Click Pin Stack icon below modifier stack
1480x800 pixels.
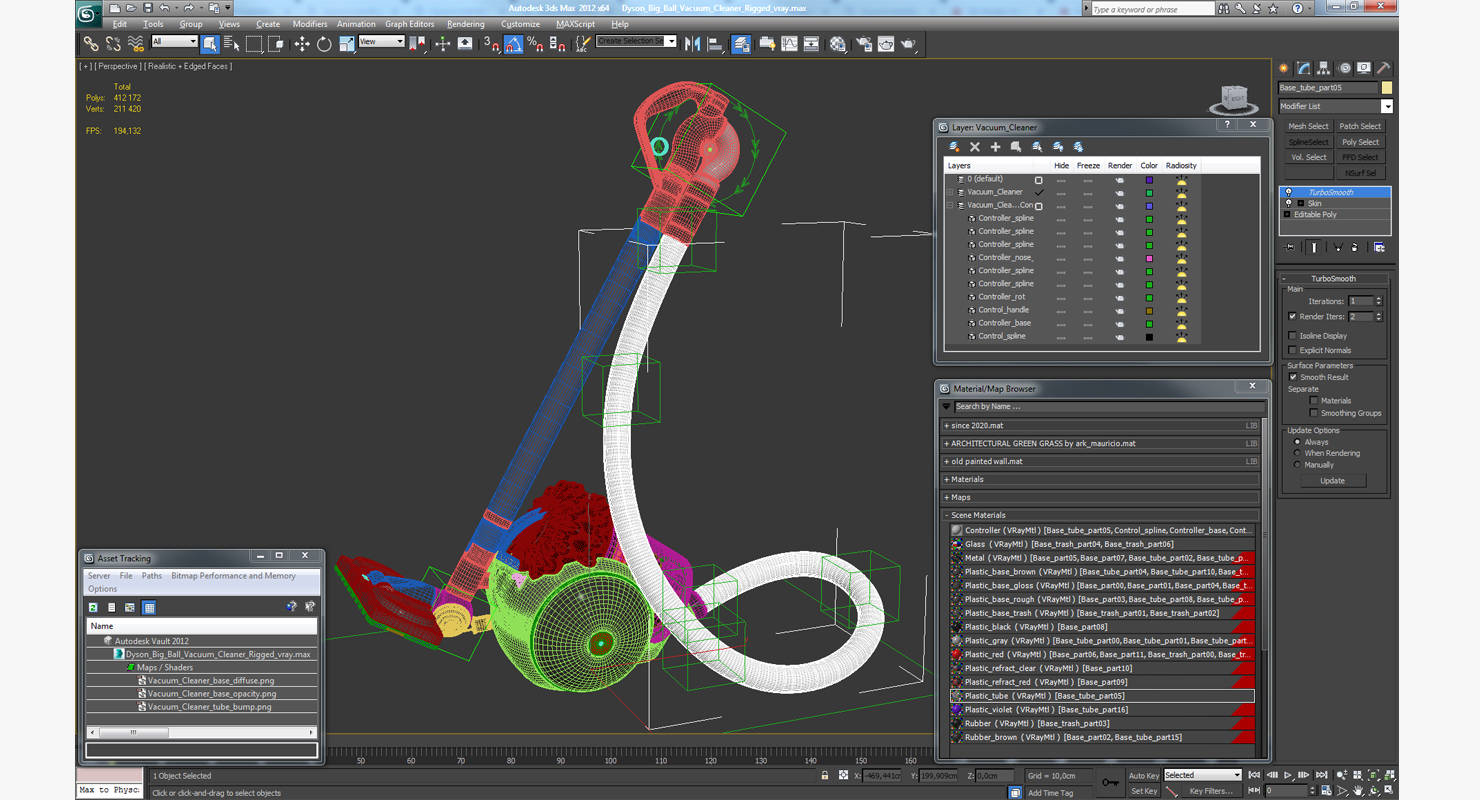click(1290, 247)
